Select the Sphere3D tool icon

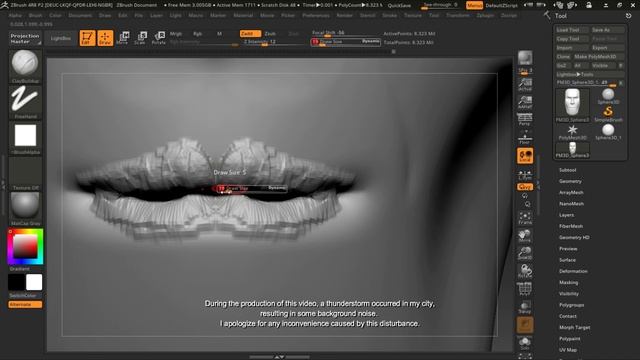click(608, 96)
